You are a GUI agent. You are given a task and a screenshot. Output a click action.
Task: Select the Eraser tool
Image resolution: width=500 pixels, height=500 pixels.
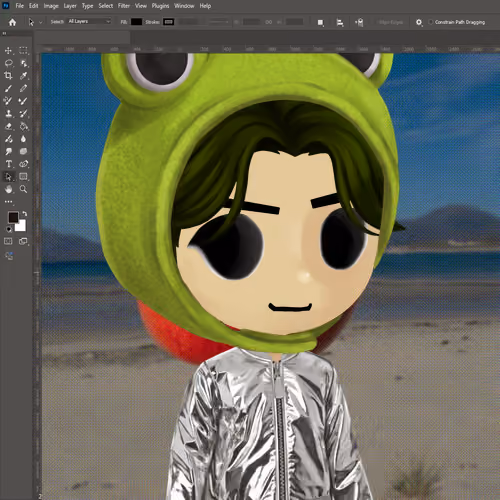[8, 126]
